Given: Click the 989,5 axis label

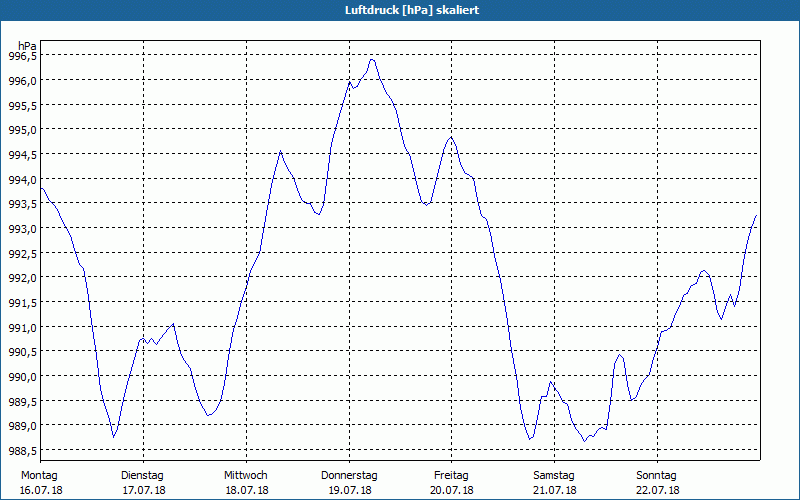Looking at the screenshot, I should [x=22, y=401].
